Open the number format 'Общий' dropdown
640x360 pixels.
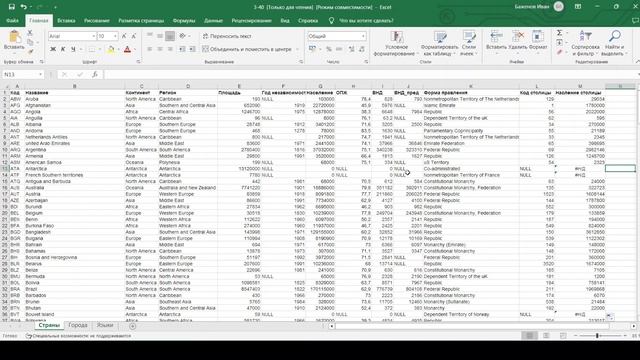[x=363, y=36]
